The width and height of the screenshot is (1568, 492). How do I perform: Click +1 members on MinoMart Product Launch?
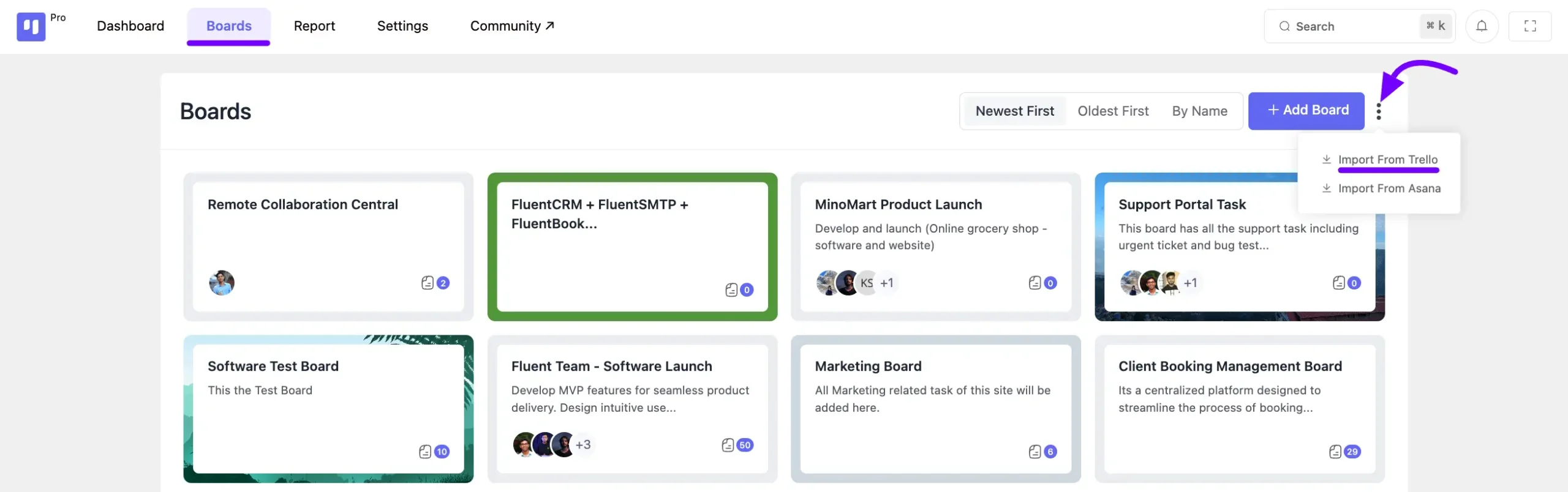click(x=887, y=283)
